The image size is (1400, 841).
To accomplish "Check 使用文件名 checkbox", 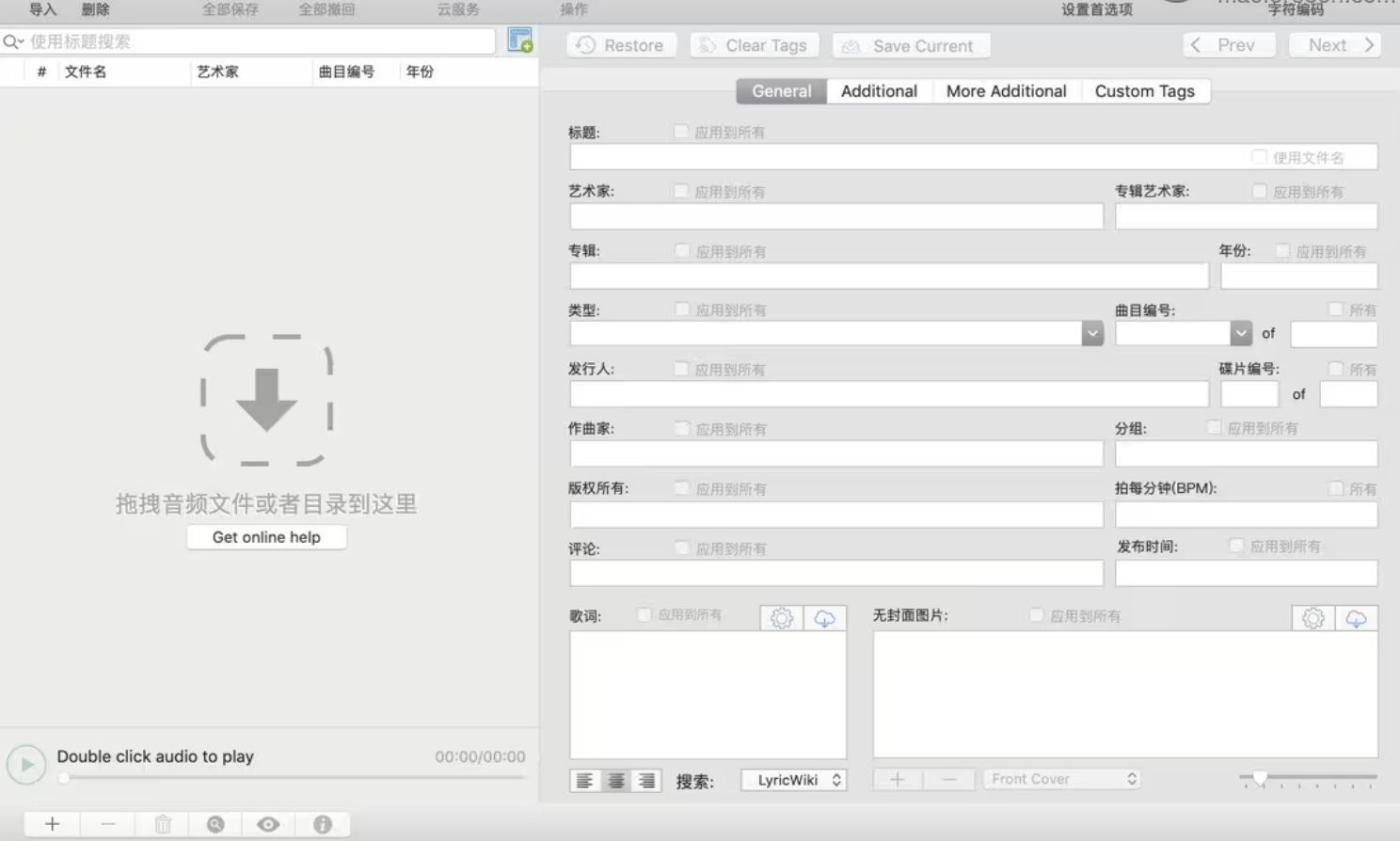I will (x=1259, y=156).
